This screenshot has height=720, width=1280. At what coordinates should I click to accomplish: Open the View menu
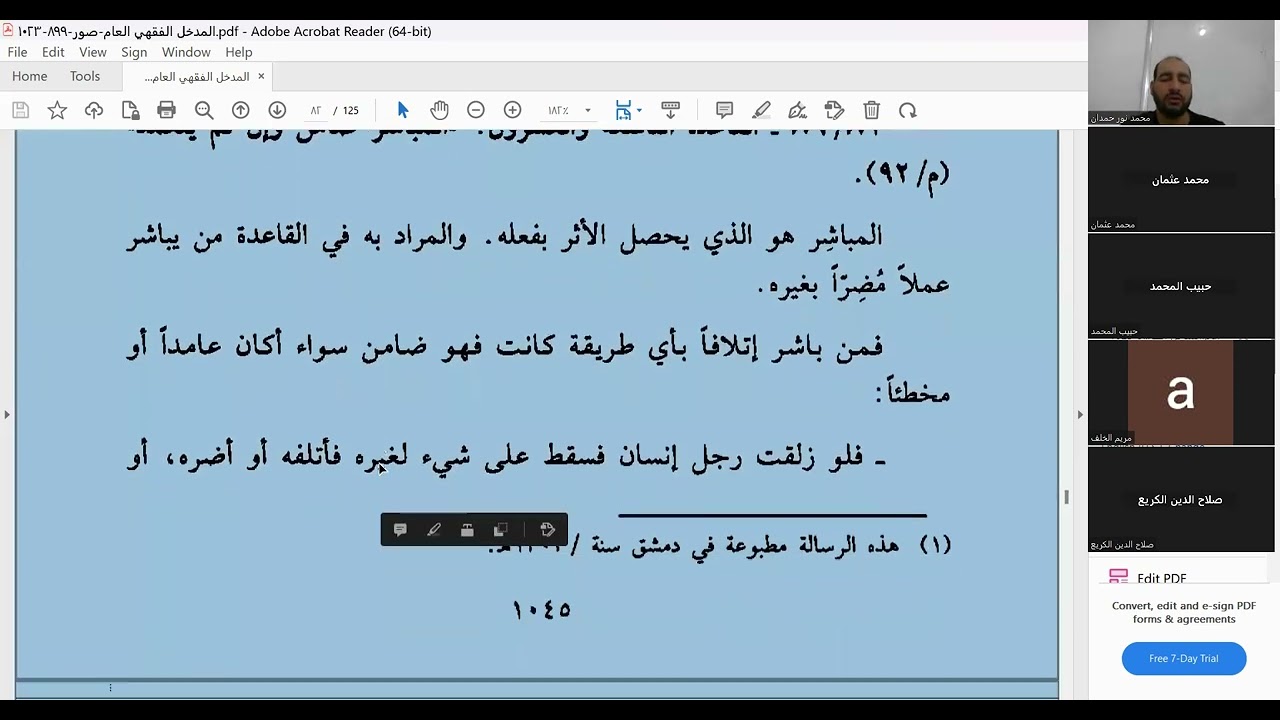click(93, 52)
